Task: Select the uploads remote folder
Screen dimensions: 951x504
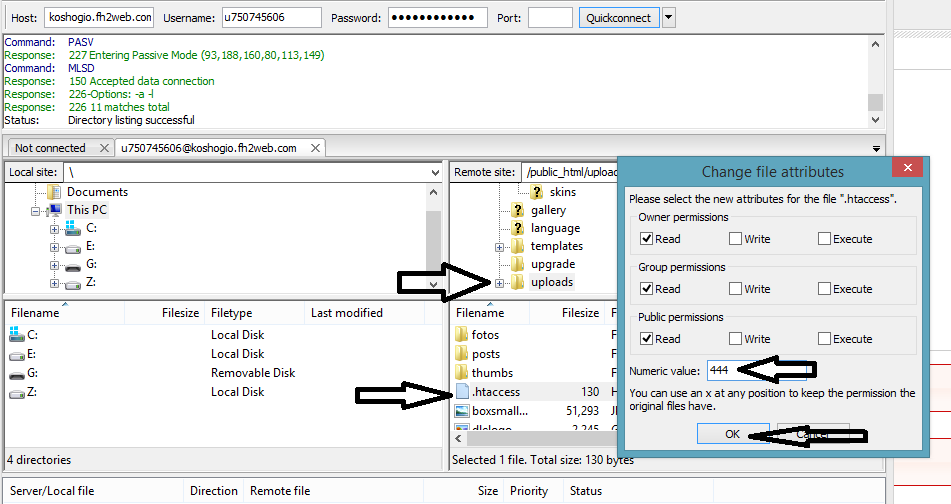Action: pyautogui.click(x=551, y=282)
